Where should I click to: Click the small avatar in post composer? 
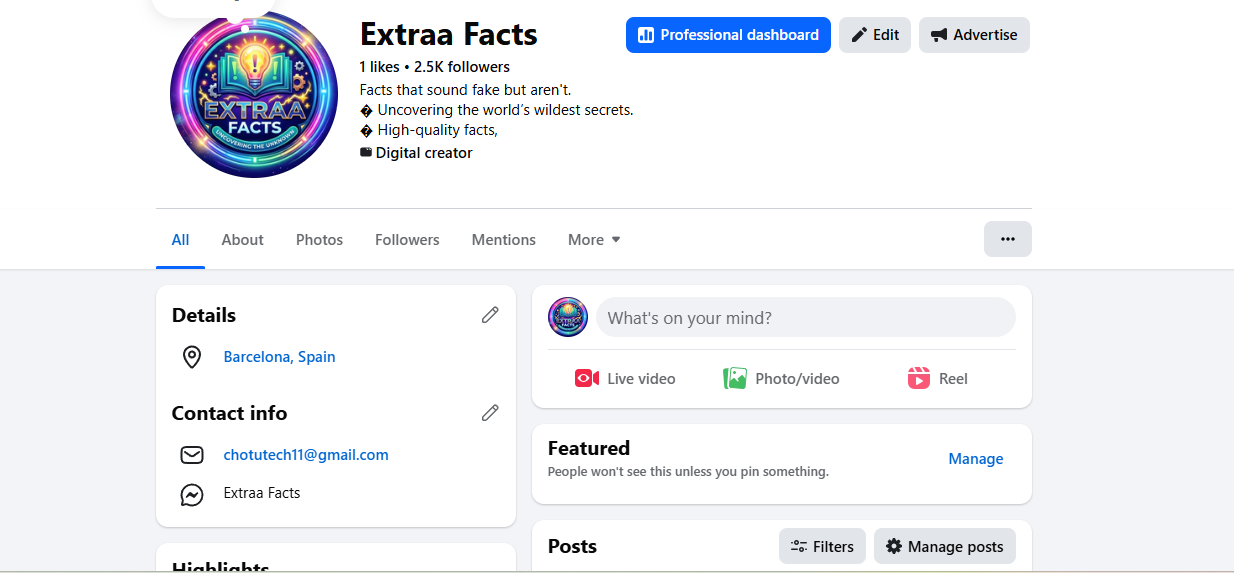(x=568, y=317)
